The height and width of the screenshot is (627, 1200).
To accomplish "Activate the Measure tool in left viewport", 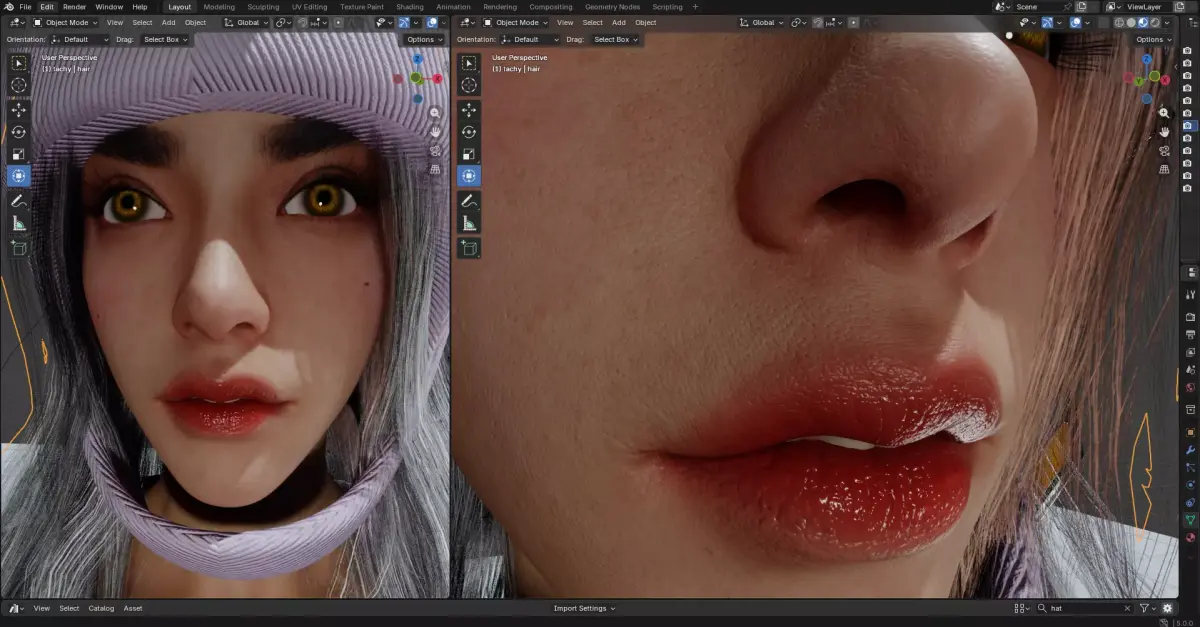I will (19, 223).
